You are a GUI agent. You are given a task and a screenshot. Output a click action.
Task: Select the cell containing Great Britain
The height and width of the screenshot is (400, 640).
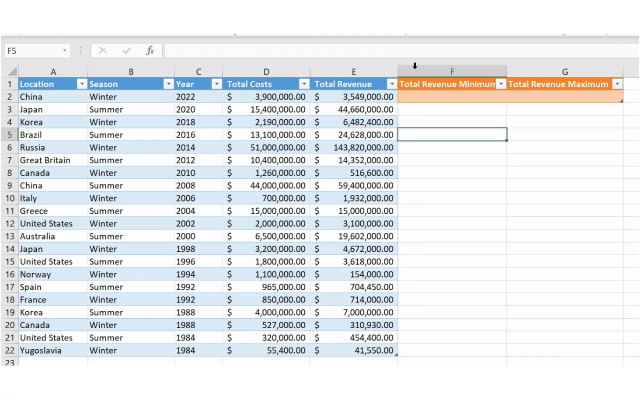click(53, 160)
